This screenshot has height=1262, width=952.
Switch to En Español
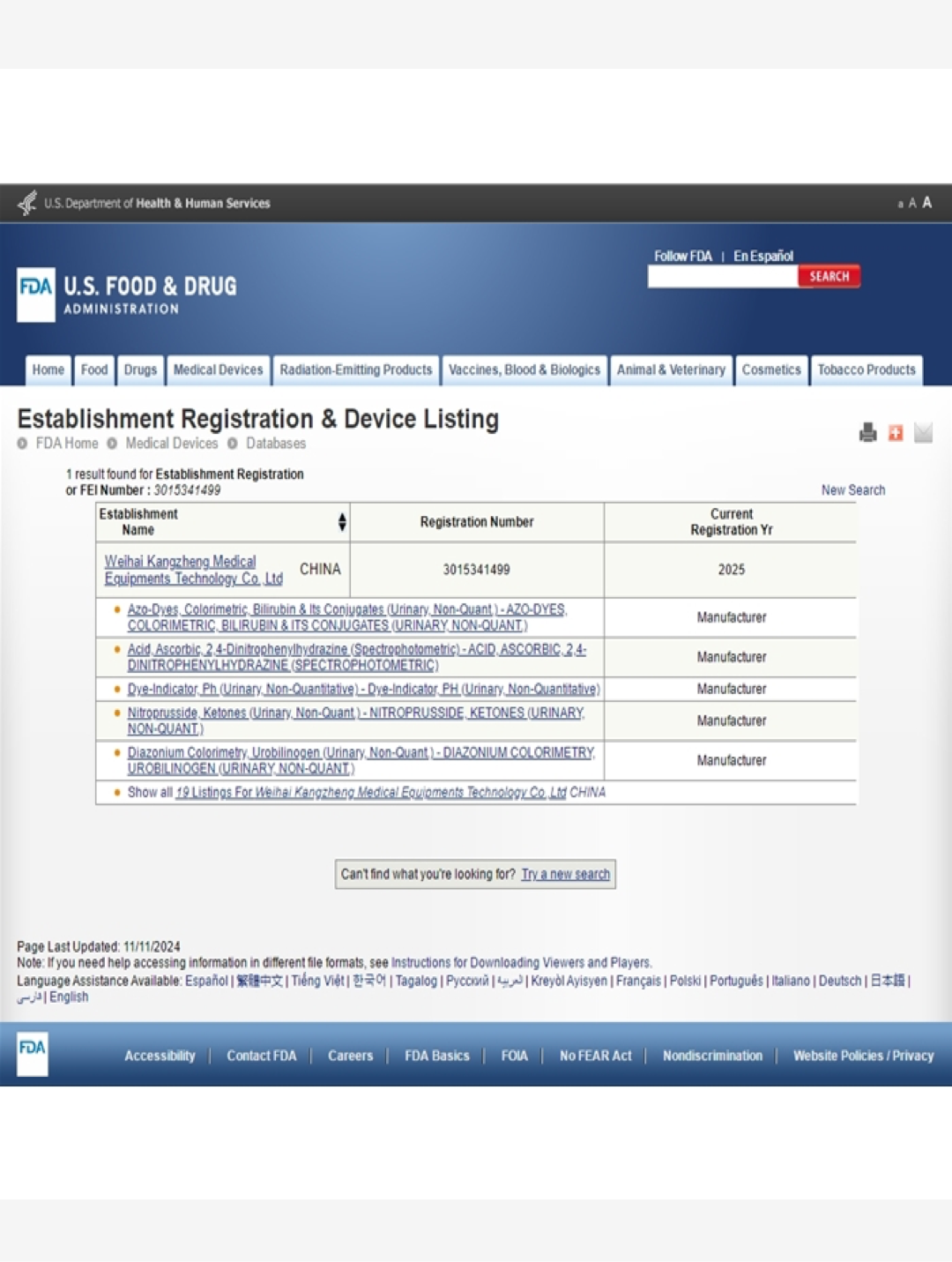(x=763, y=256)
